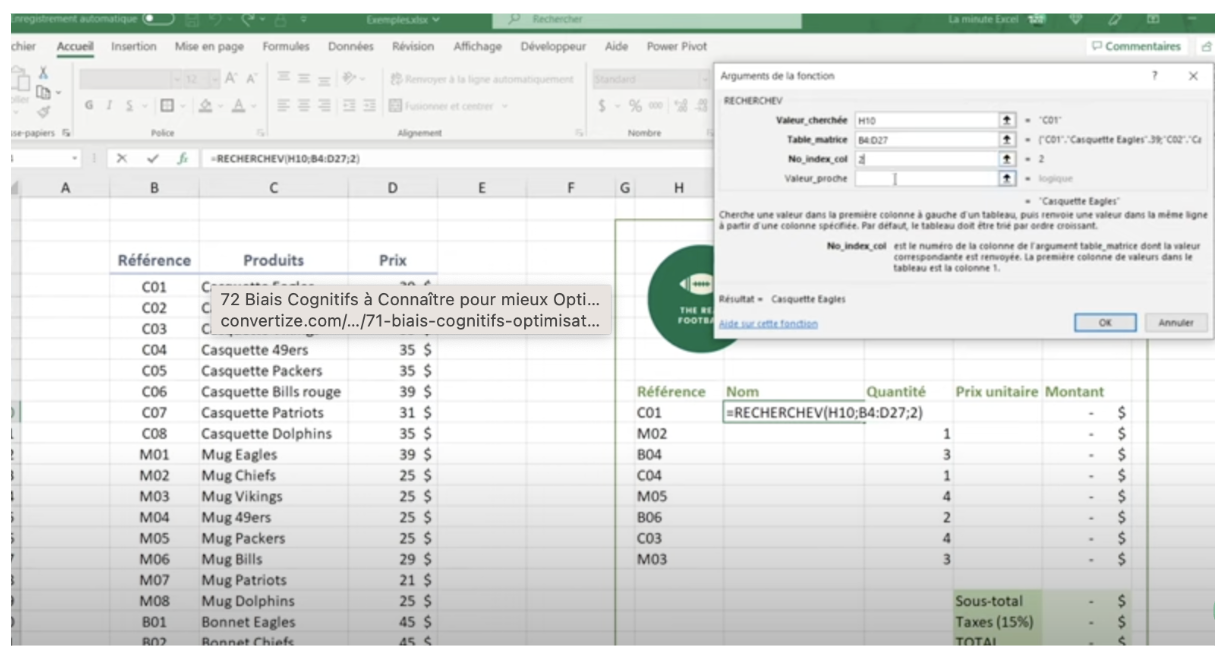The width and height of the screenshot is (1224, 662).
Task: Click the Valeur_proche input field
Action: coord(926,178)
